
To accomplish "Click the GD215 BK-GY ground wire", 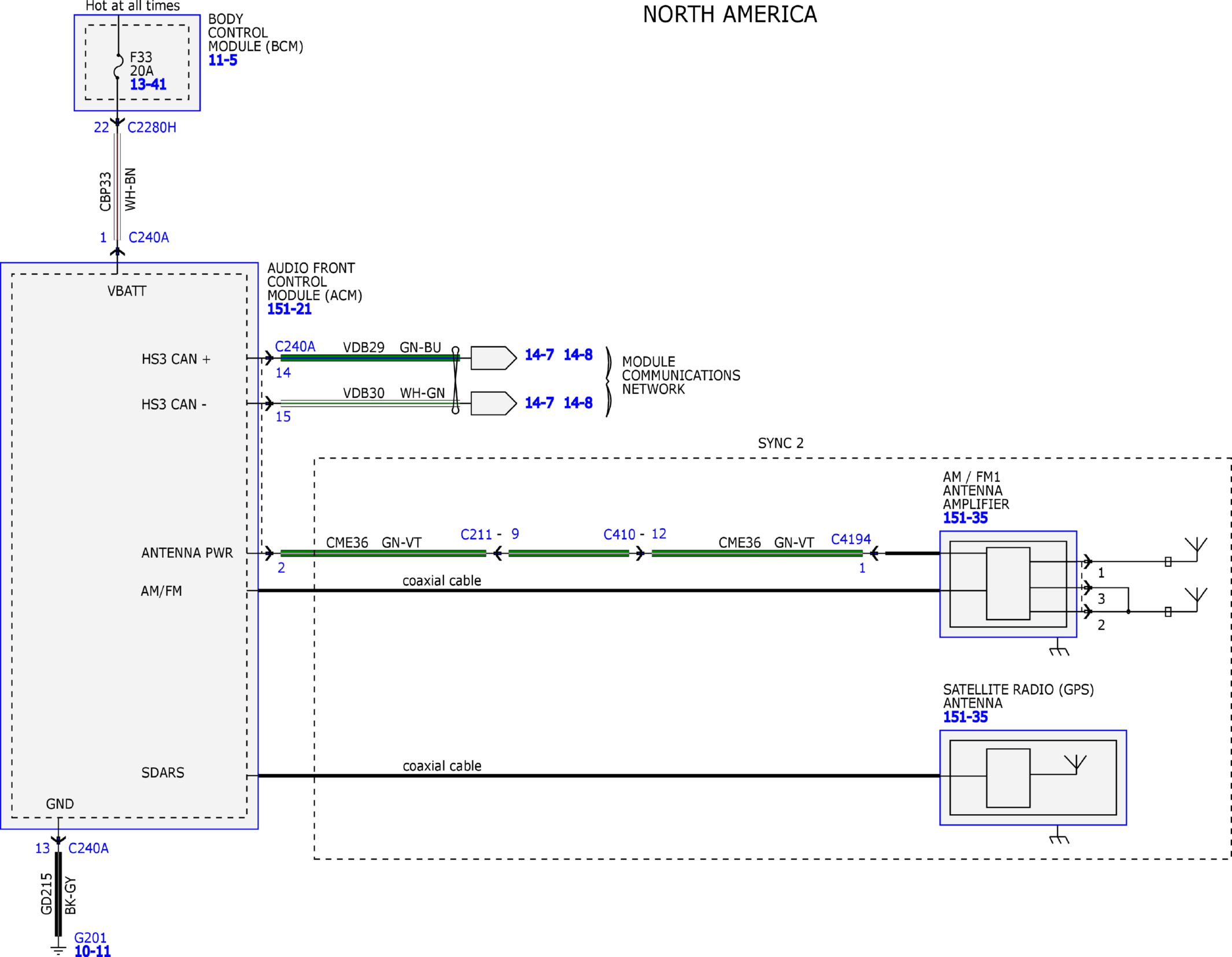I will (x=58, y=894).
